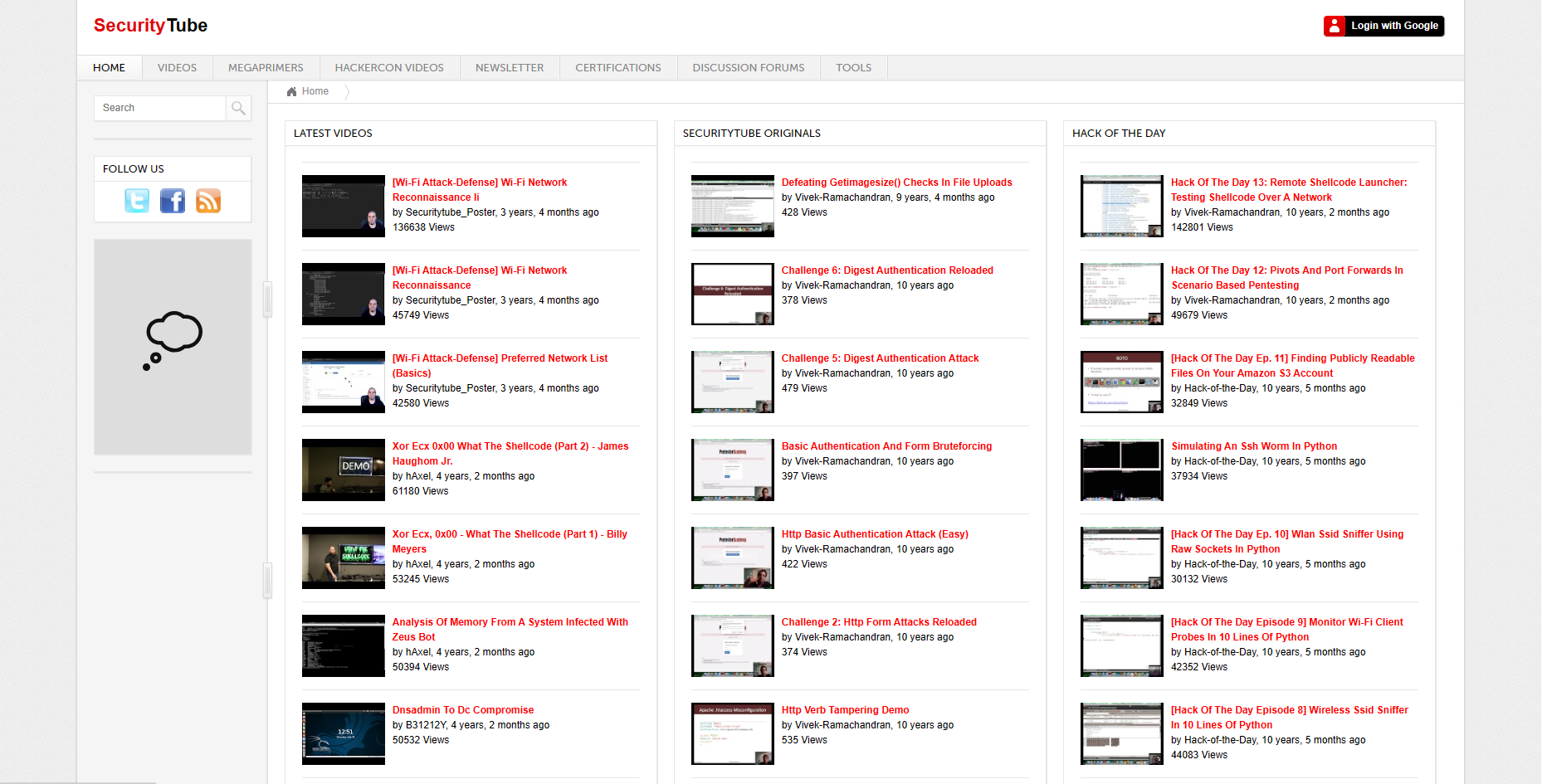Open the DISCUSSION FORUMS menu item

coord(749,68)
